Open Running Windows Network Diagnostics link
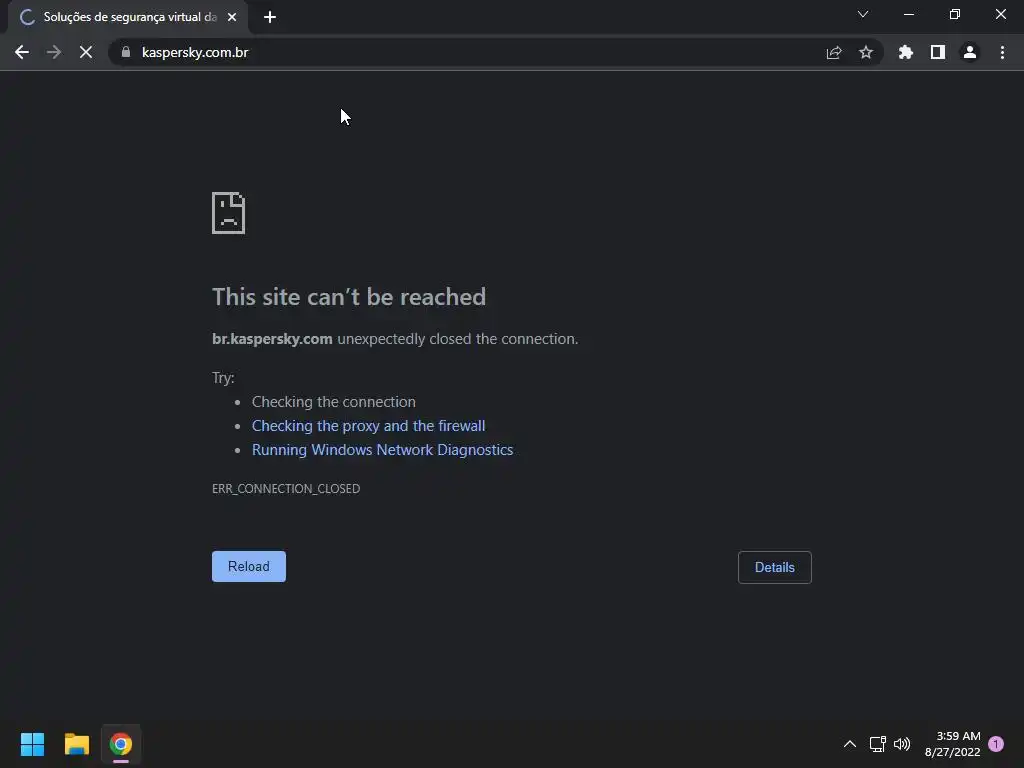Viewport: 1024px width, 768px height. [382, 450]
